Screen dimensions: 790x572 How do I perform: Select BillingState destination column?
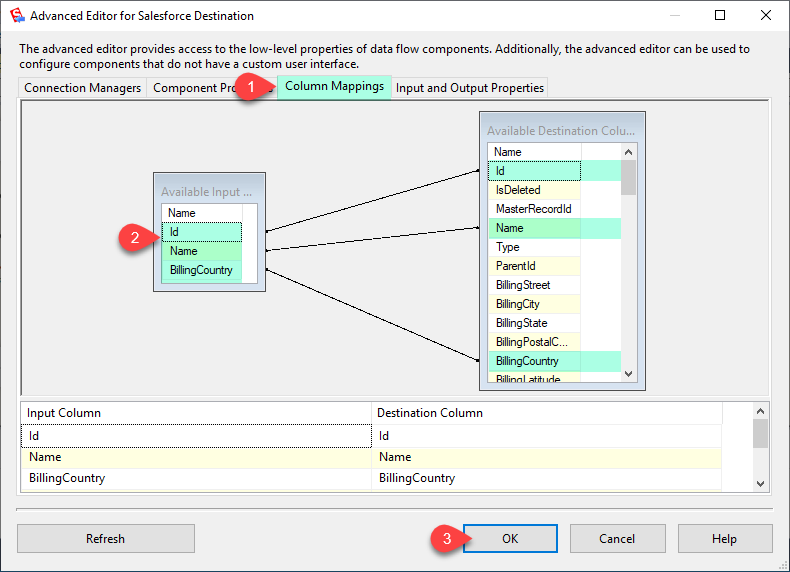pyautogui.click(x=534, y=323)
